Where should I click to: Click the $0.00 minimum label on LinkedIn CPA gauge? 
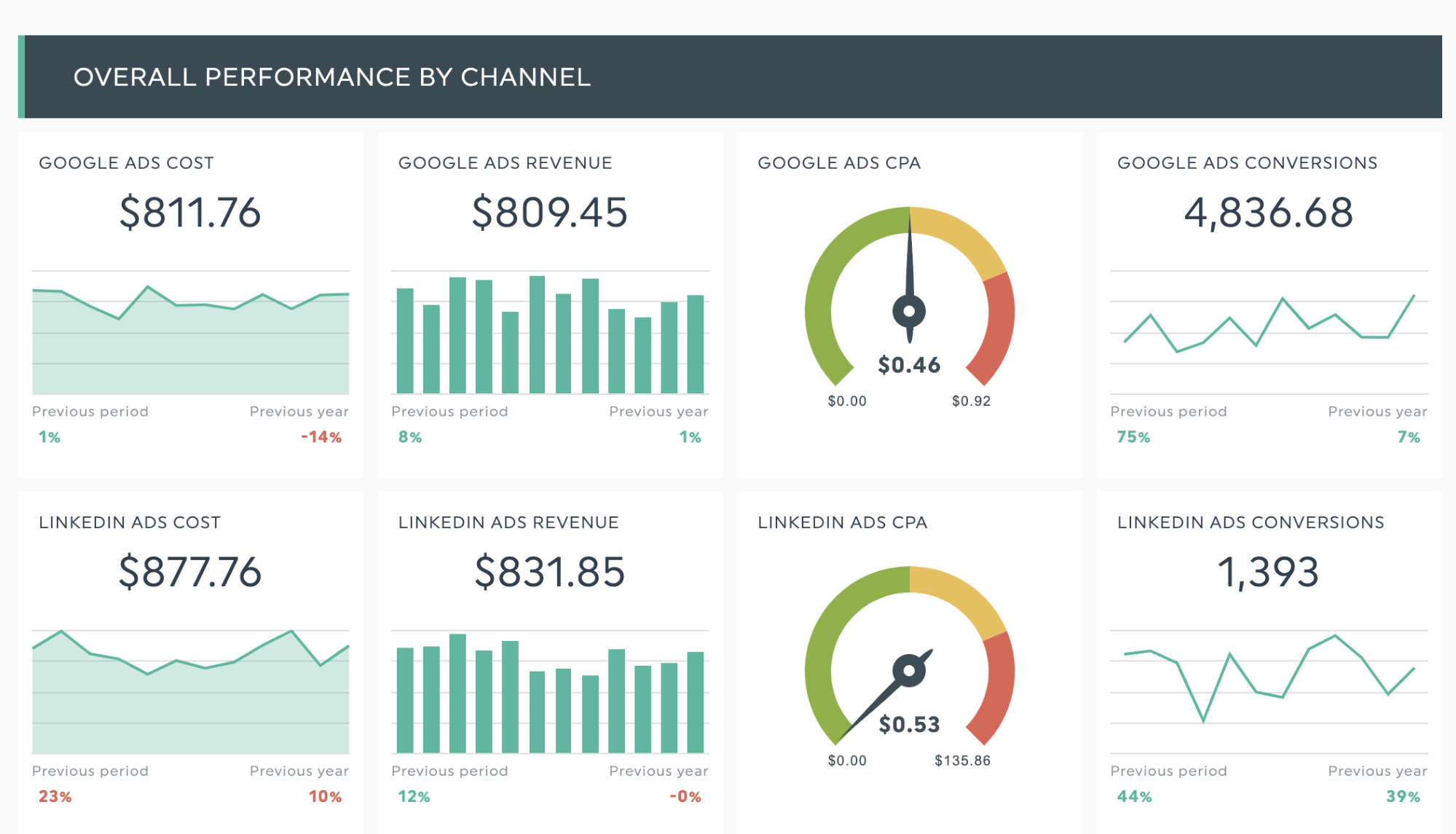847,760
